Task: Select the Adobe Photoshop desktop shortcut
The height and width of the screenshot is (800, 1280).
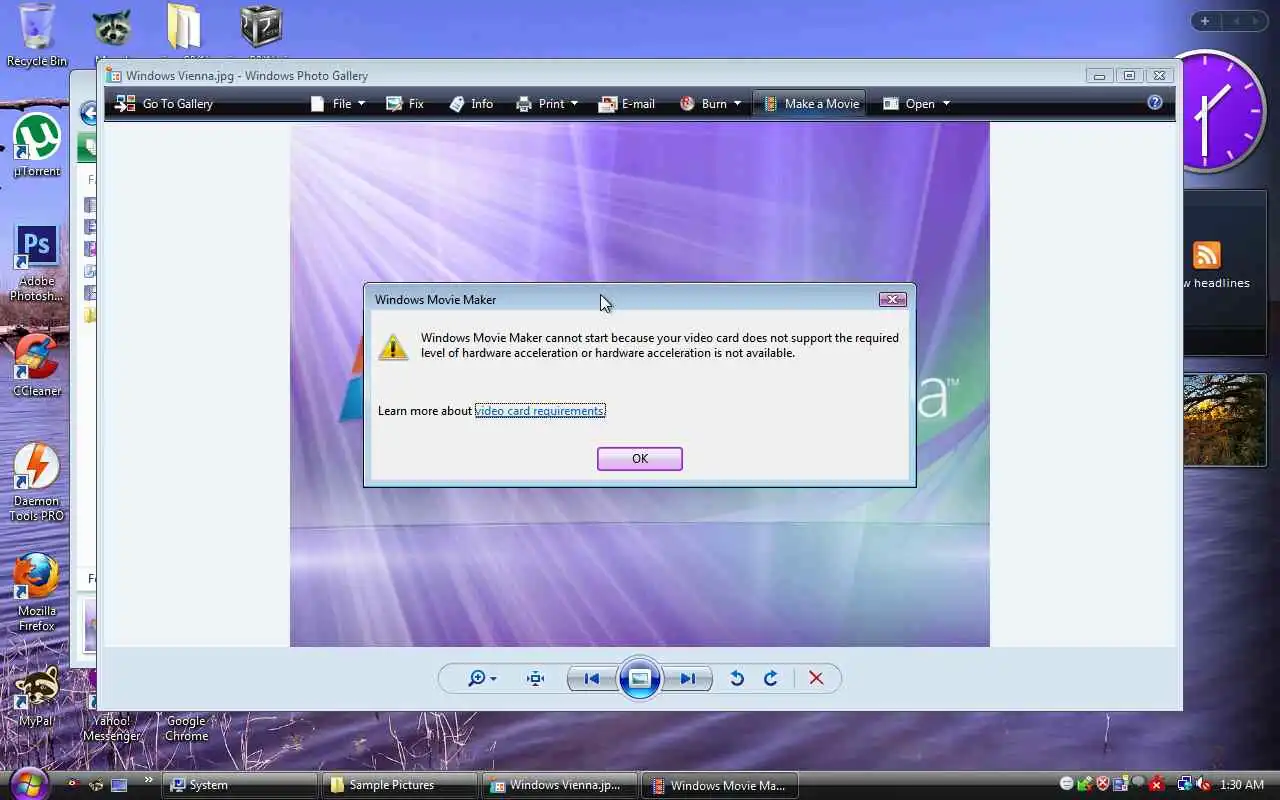Action: click(37, 262)
